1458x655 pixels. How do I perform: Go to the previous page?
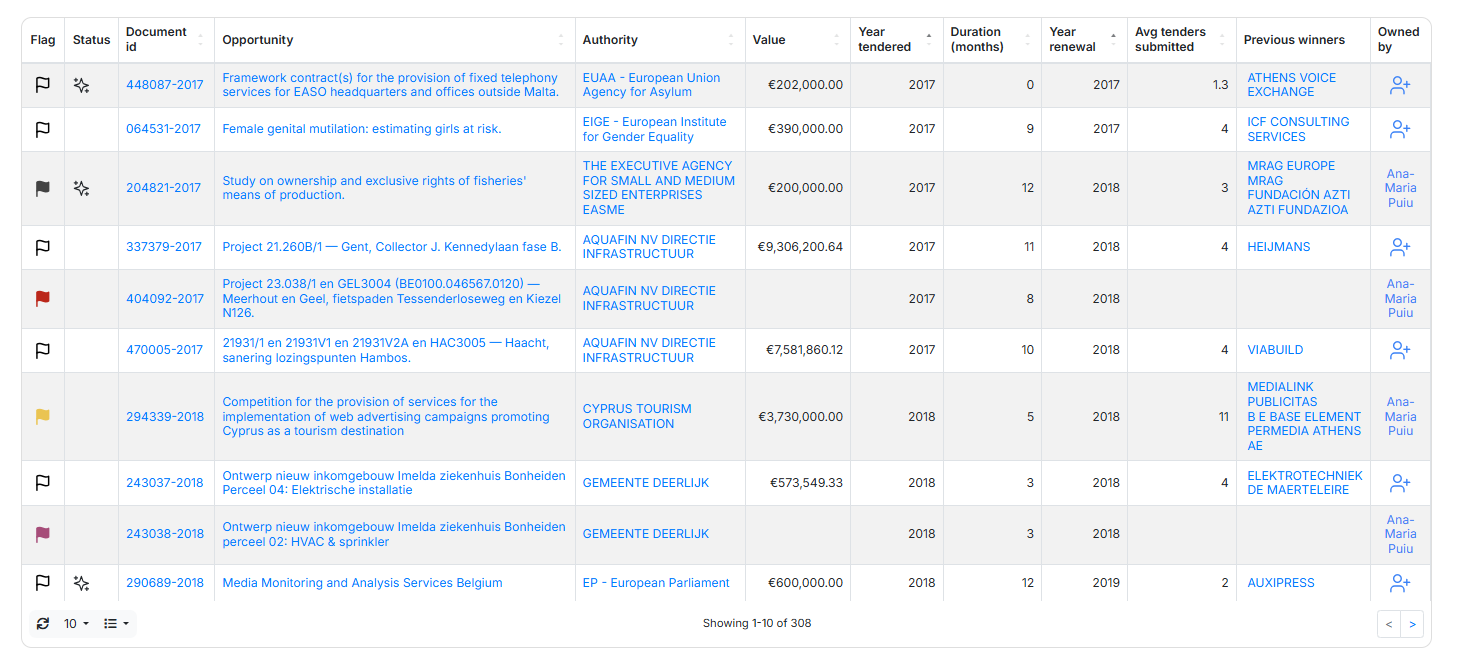pyautogui.click(x=1389, y=624)
